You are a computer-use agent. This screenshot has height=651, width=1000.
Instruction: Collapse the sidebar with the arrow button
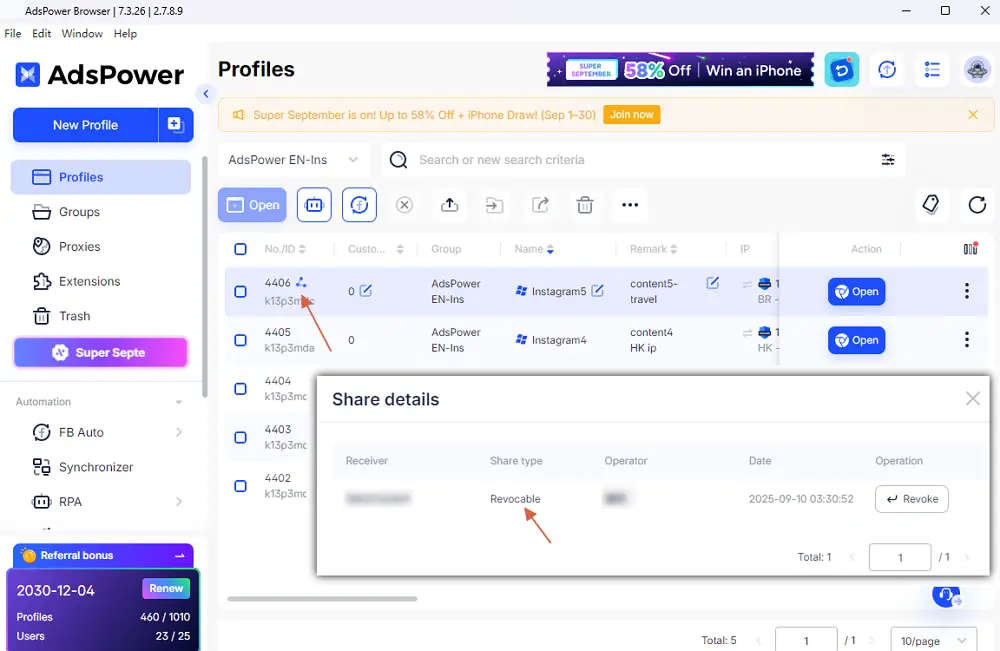[x=205, y=94]
